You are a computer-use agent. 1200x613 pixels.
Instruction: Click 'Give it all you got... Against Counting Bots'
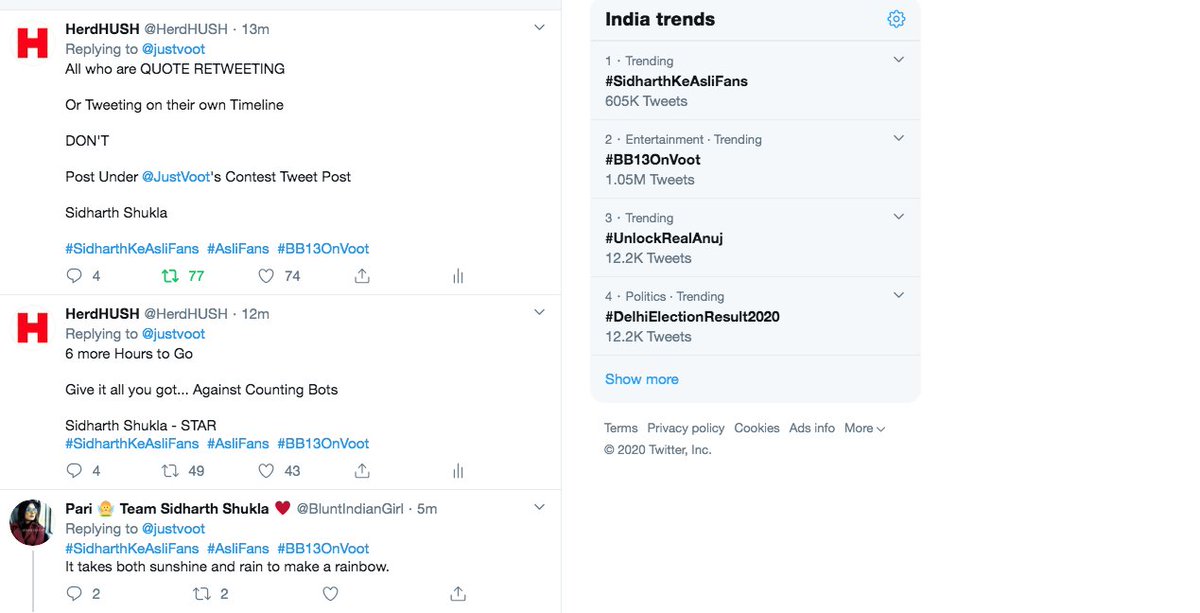tap(202, 390)
